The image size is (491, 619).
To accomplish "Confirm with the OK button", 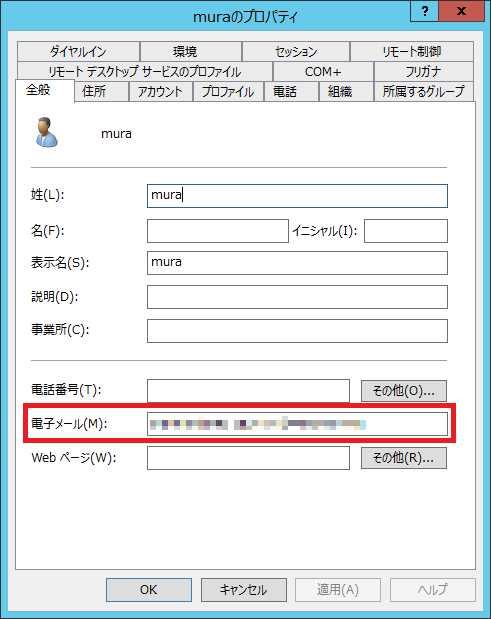I will (149, 590).
